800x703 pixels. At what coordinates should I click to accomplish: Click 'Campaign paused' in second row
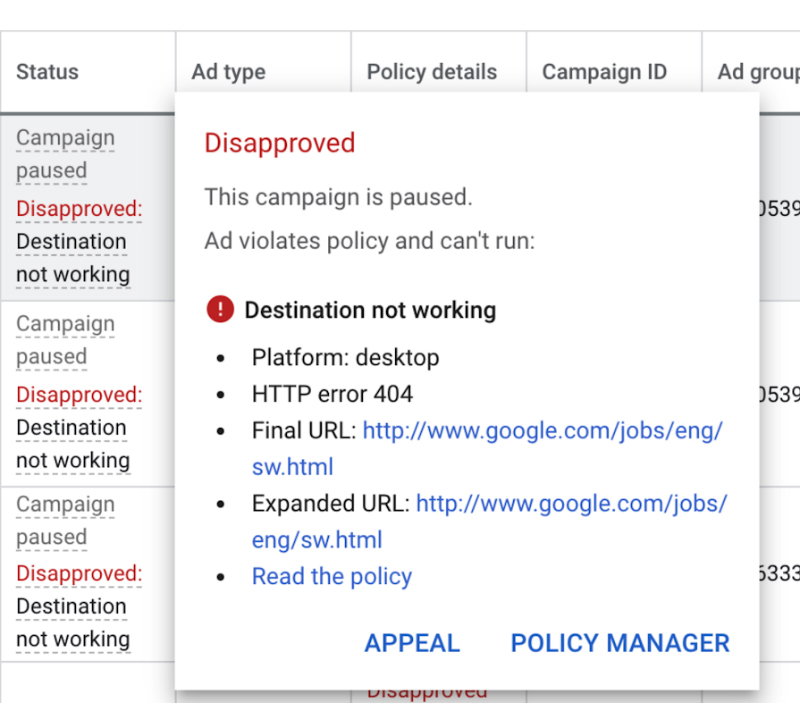pos(65,340)
